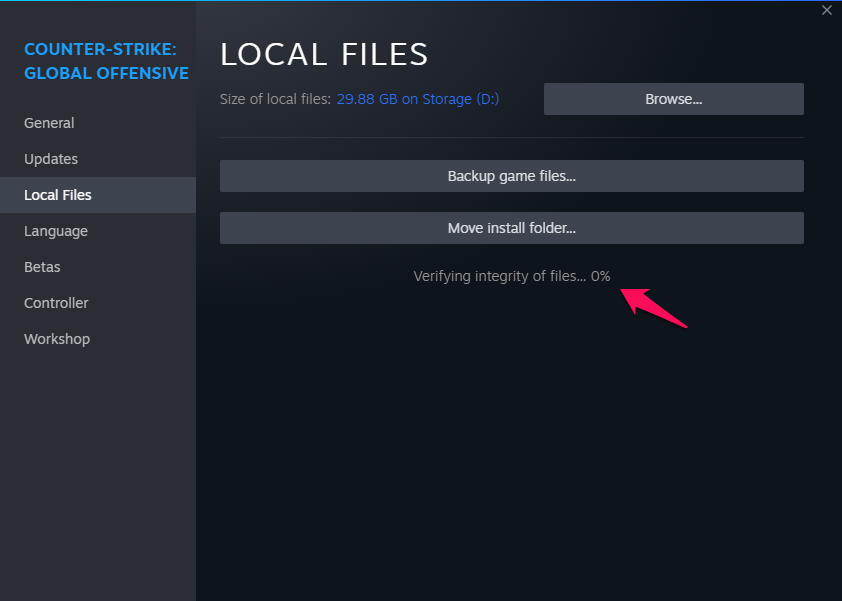This screenshot has width=842, height=601.
Task: Click the 29.88 GB on Storage (D:) link
Action: click(418, 99)
